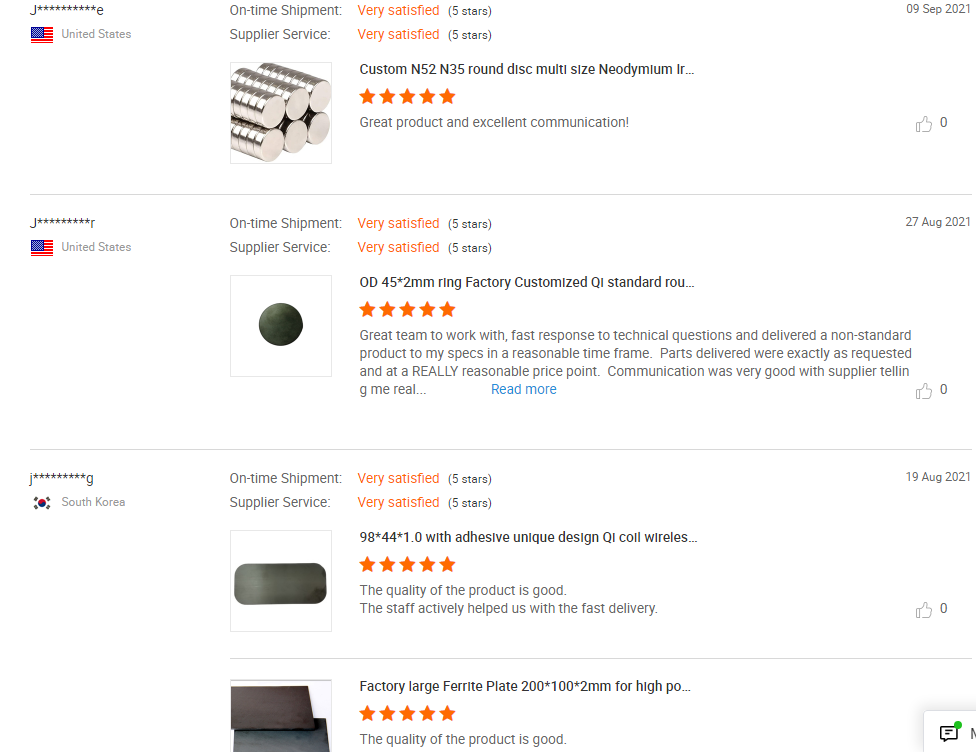This screenshot has width=976, height=752.
Task: Click the United States flag under J*********r
Action: pyautogui.click(x=42, y=247)
